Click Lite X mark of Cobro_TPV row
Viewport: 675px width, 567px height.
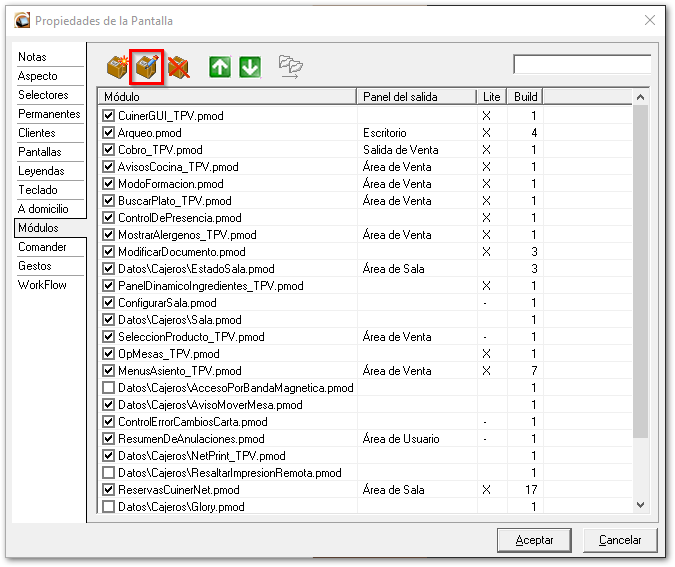[x=486, y=149]
